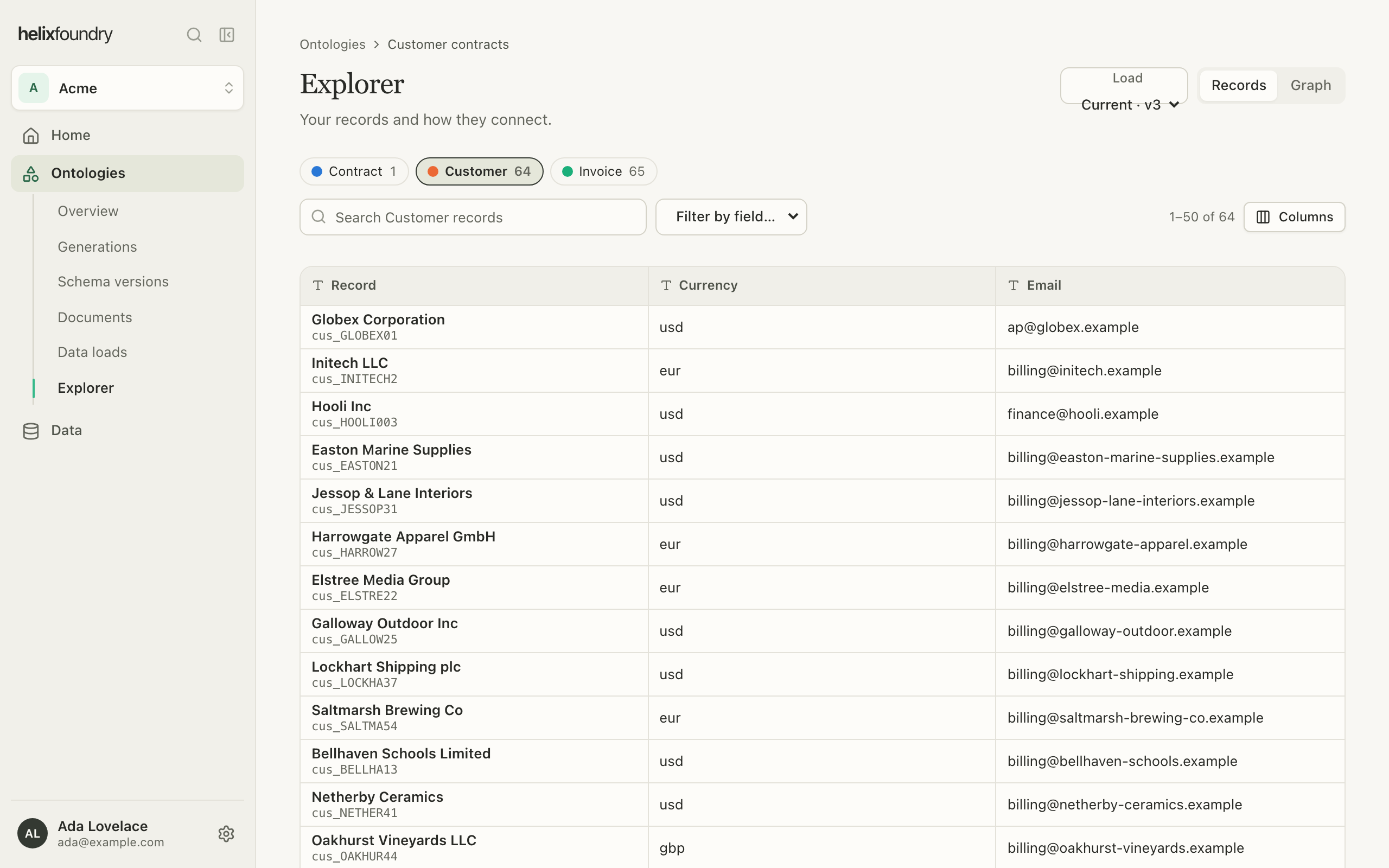Switch to the Records view

click(x=1239, y=86)
